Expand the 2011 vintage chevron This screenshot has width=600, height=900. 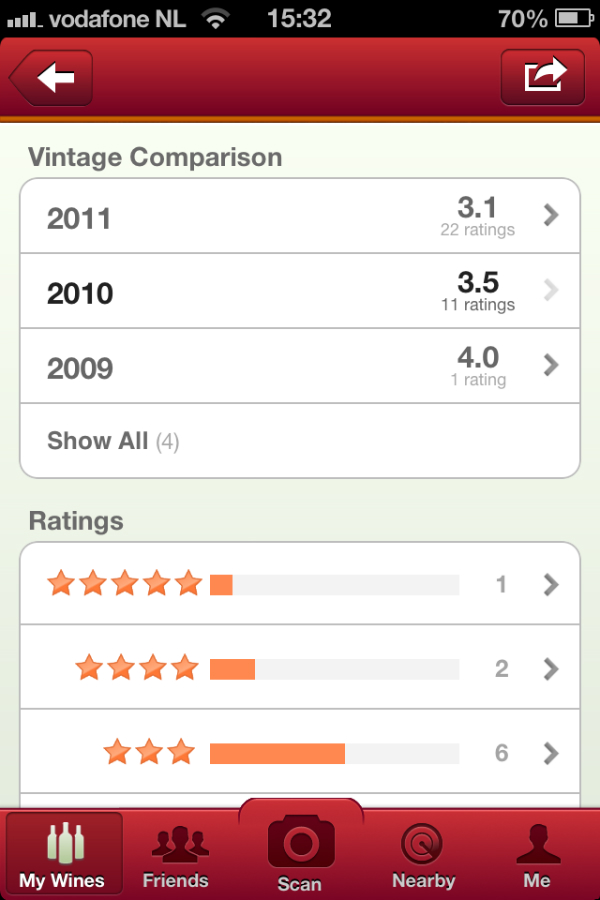click(551, 215)
